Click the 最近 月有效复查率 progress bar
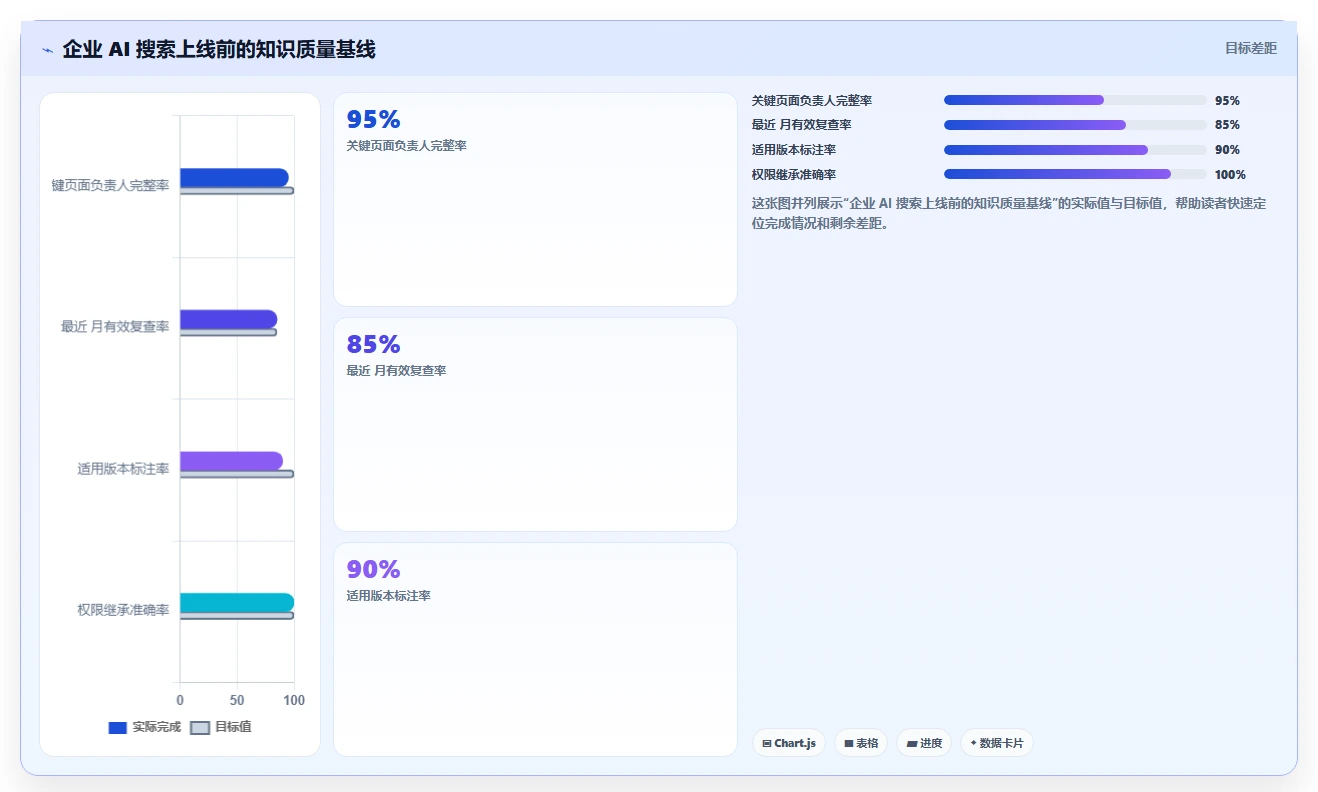Image resolution: width=1318 pixels, height=792 pixels. (1075, 125)
